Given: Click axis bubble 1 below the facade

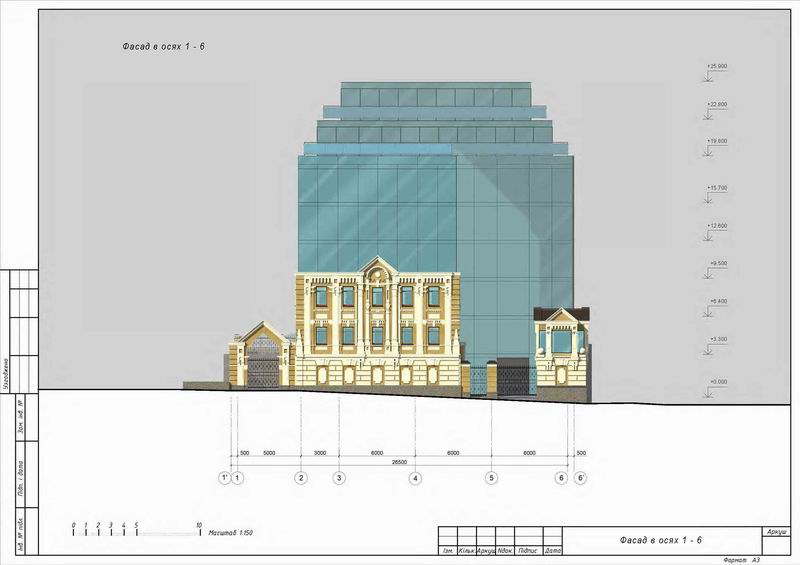Looking at the screenshot, I should coord(238,479).
